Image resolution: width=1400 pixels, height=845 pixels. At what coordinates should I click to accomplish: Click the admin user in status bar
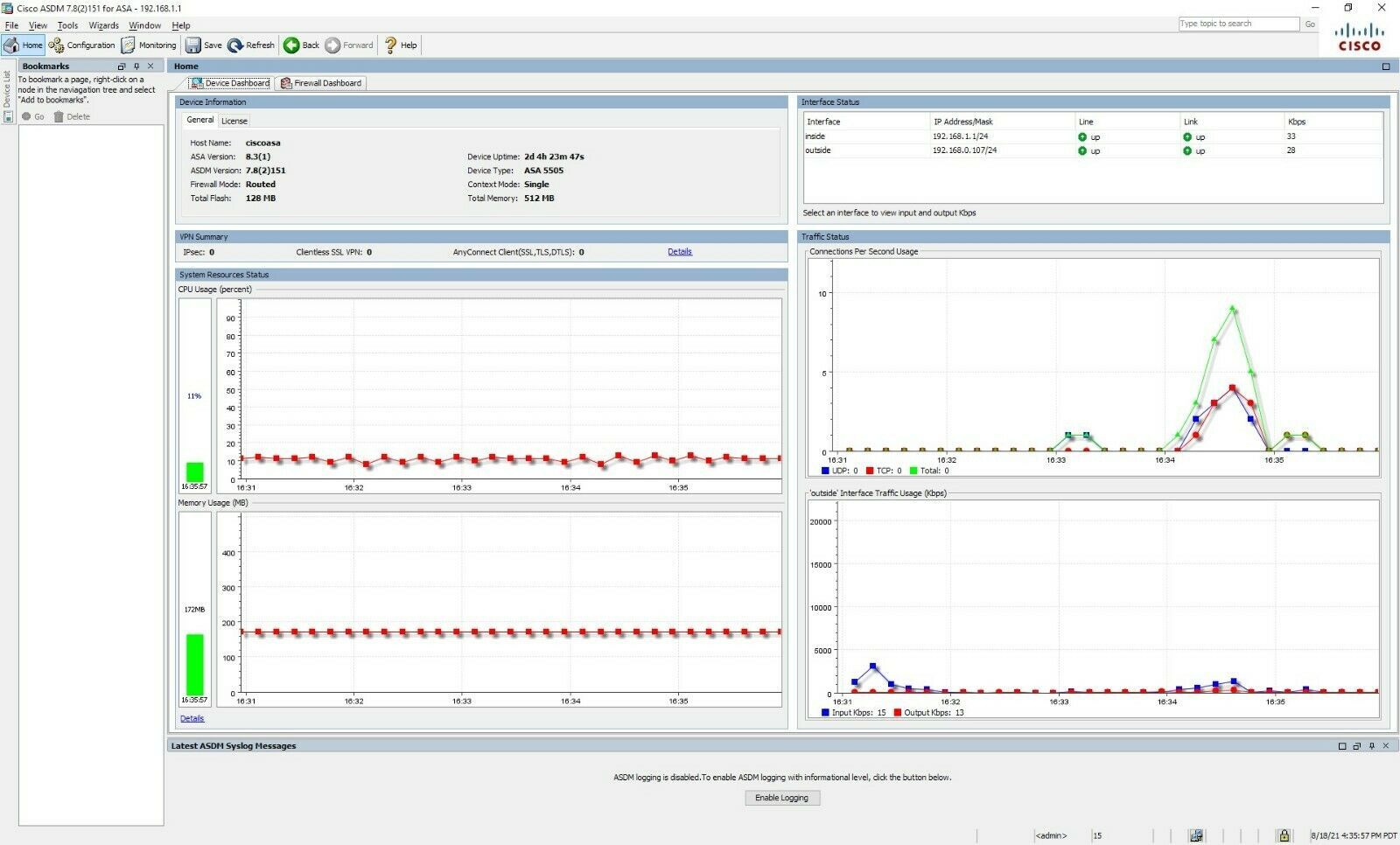tap(1051, 835)
